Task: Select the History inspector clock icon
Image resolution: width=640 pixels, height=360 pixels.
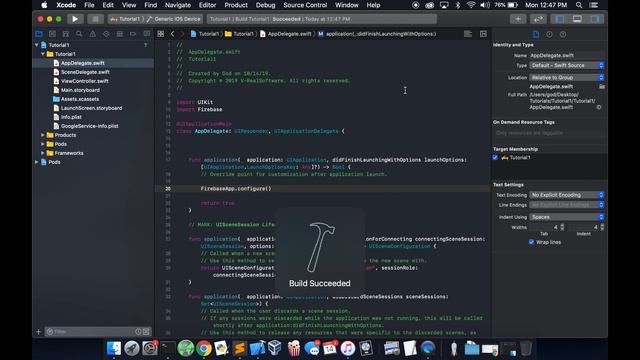Action: [x=549, y=34]
